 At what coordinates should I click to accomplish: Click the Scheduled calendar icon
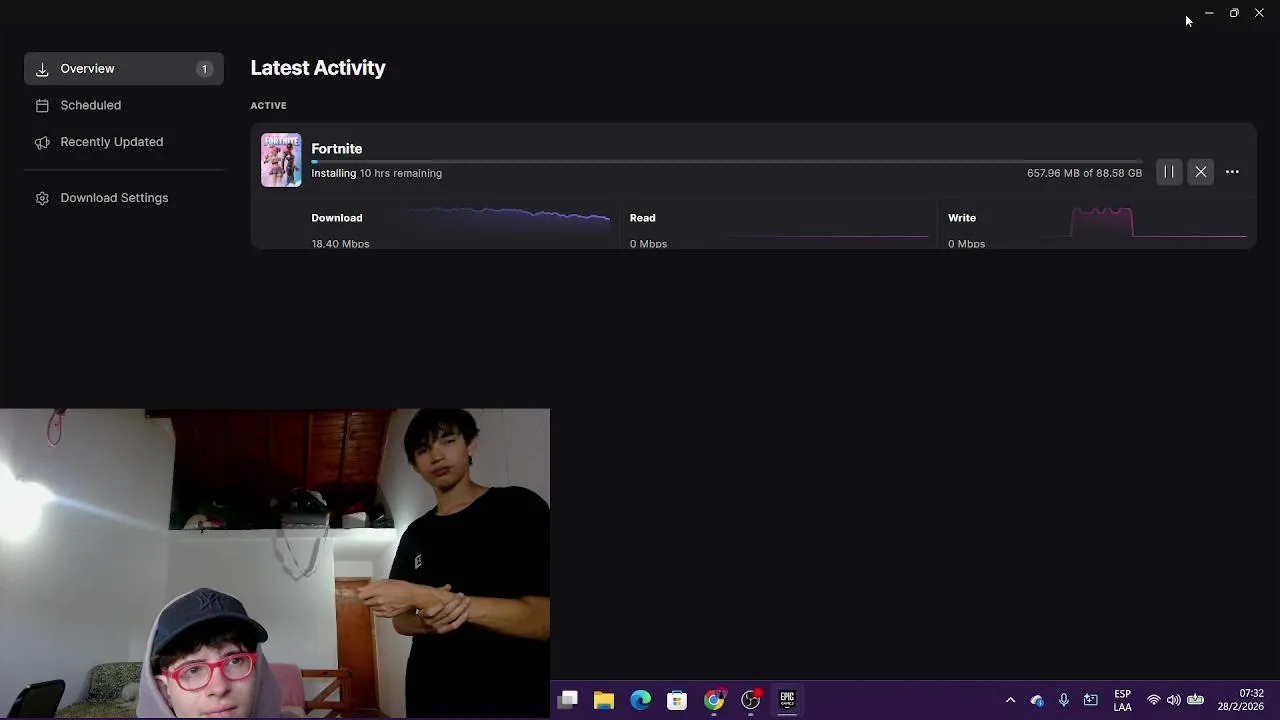click(42, 105)
